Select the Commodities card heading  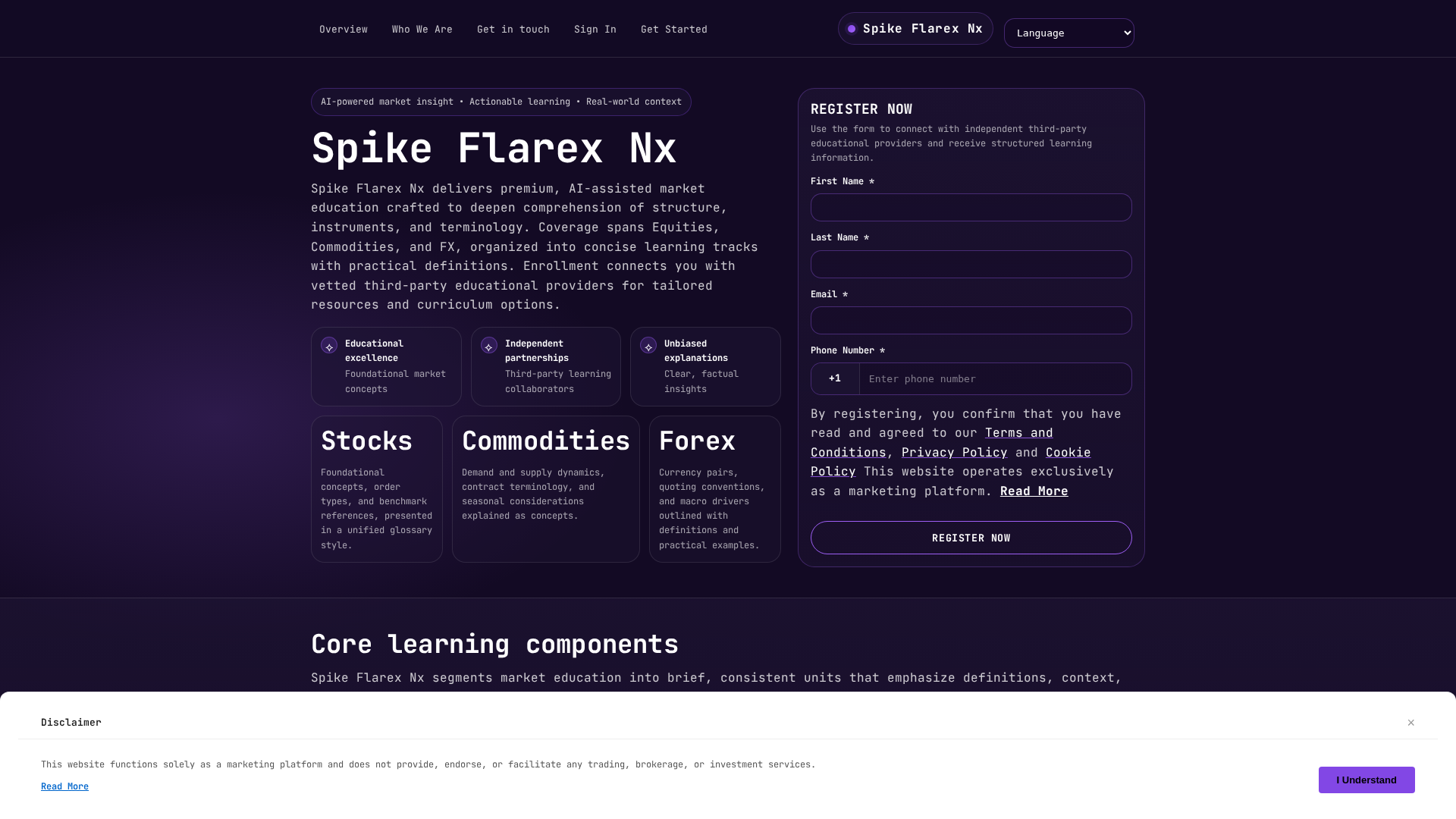(546, 441)
